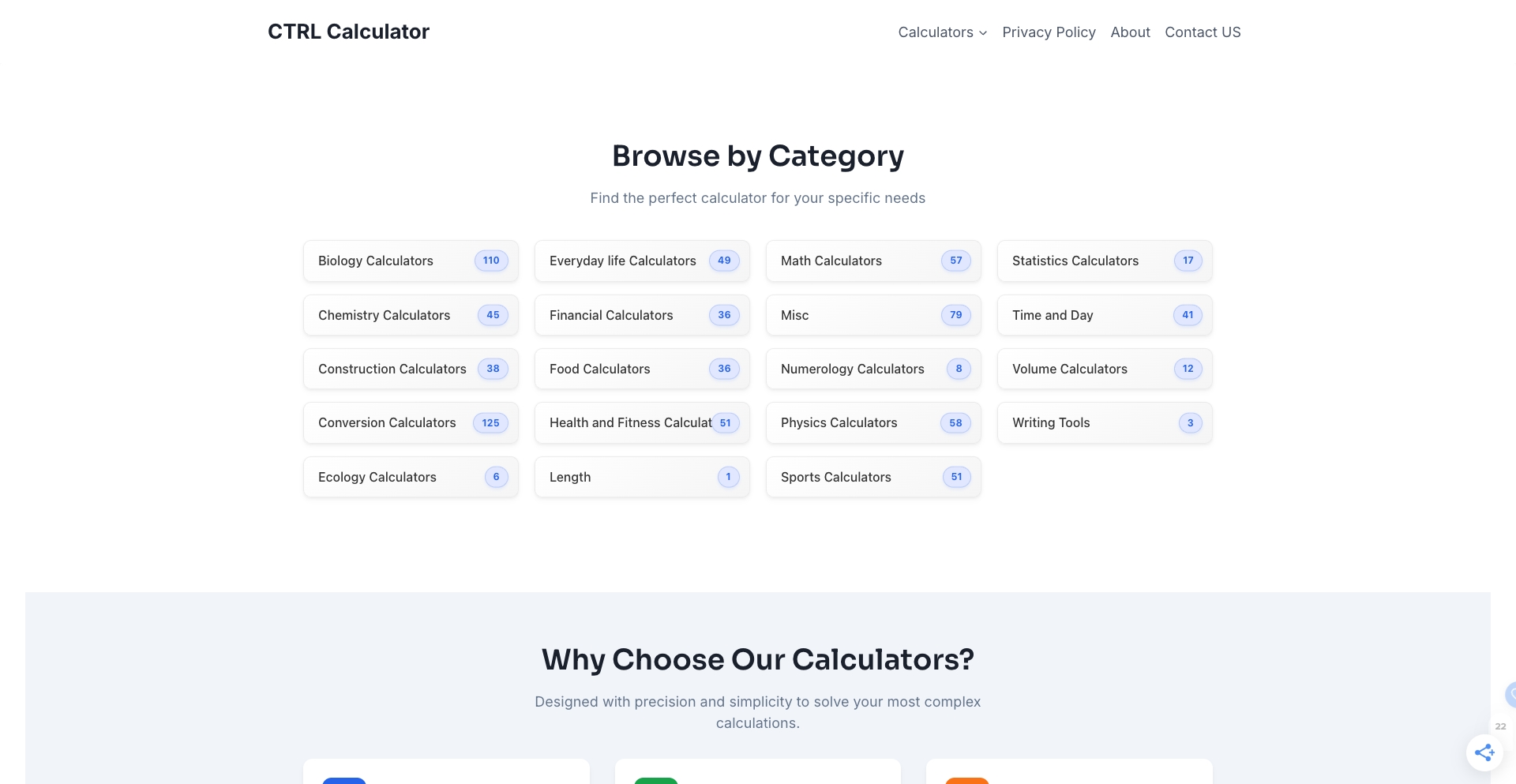Open the Privacy Policy page
1516x784 pixels.
(x=1049, y=32)
